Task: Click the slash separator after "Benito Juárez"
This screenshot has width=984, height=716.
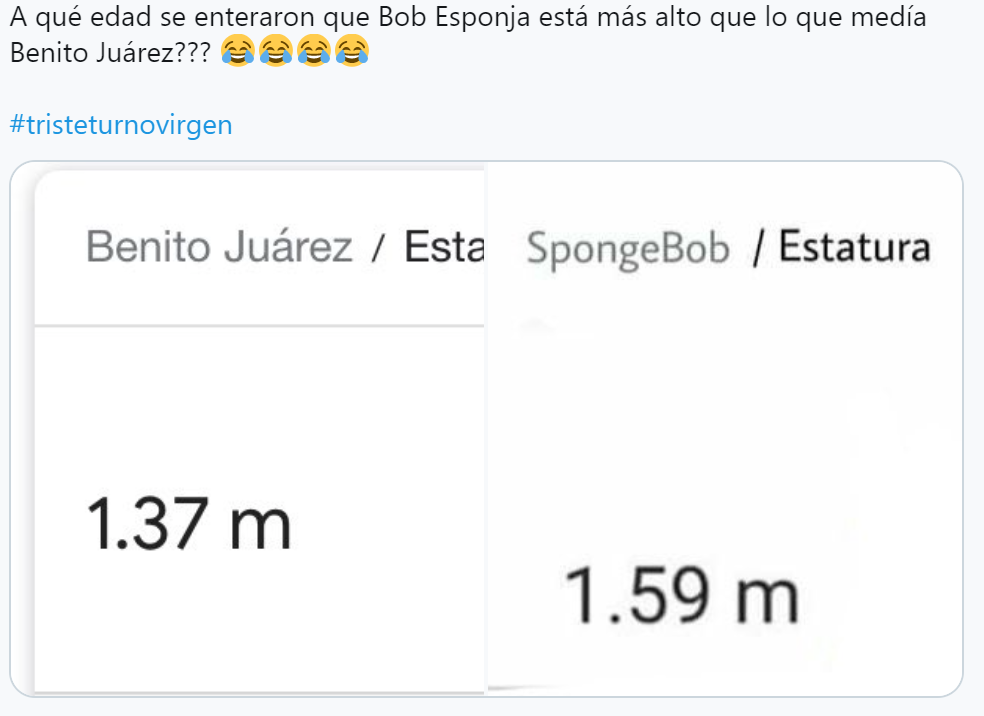Action: [378, 248]
